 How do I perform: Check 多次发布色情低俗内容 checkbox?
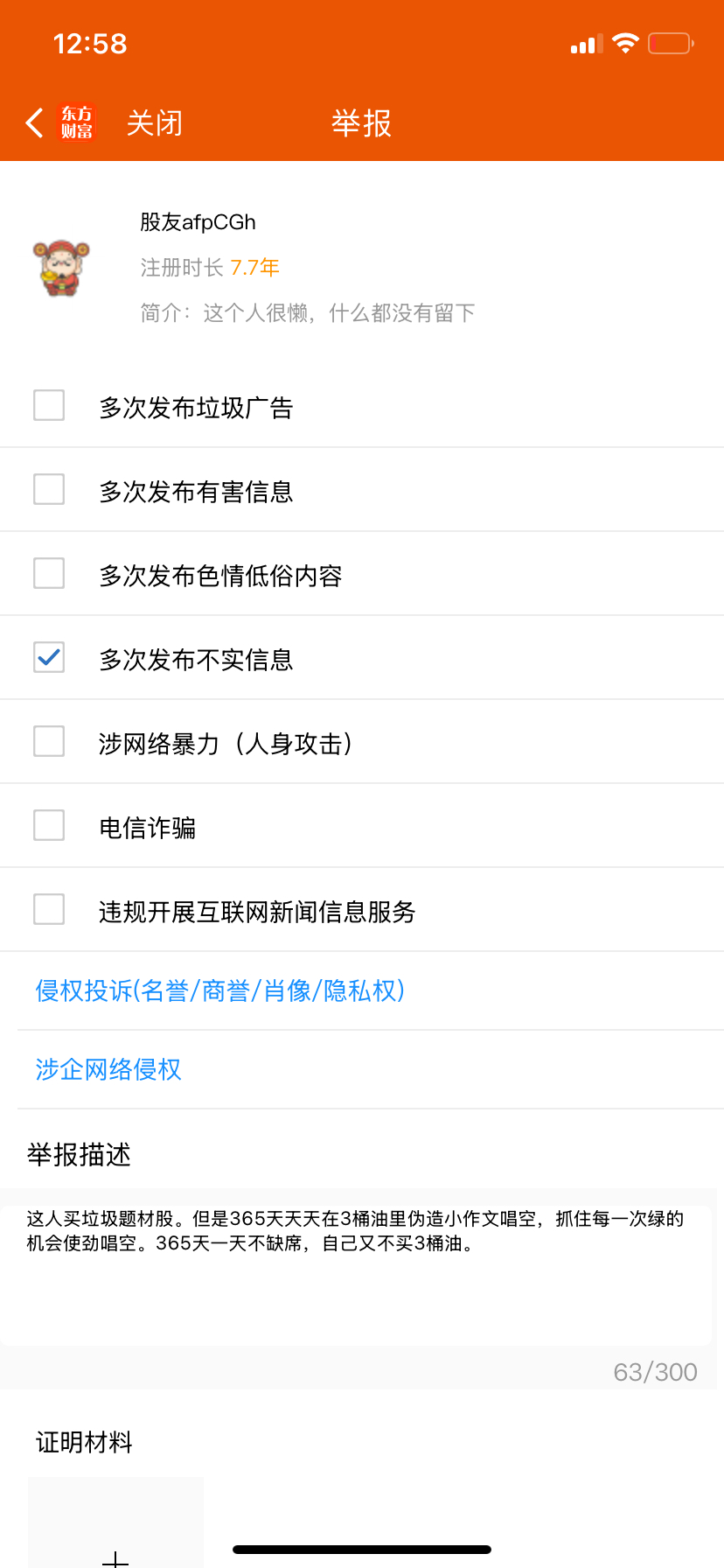(x=49, y=573)
